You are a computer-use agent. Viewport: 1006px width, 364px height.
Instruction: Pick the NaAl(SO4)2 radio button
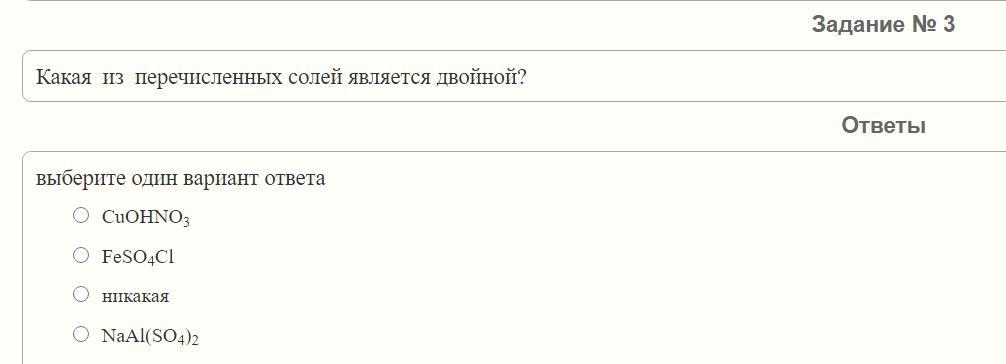point(81,334)
